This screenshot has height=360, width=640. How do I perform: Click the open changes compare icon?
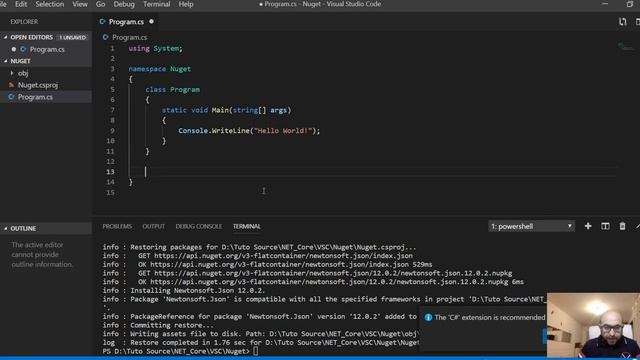pos(622,22)
